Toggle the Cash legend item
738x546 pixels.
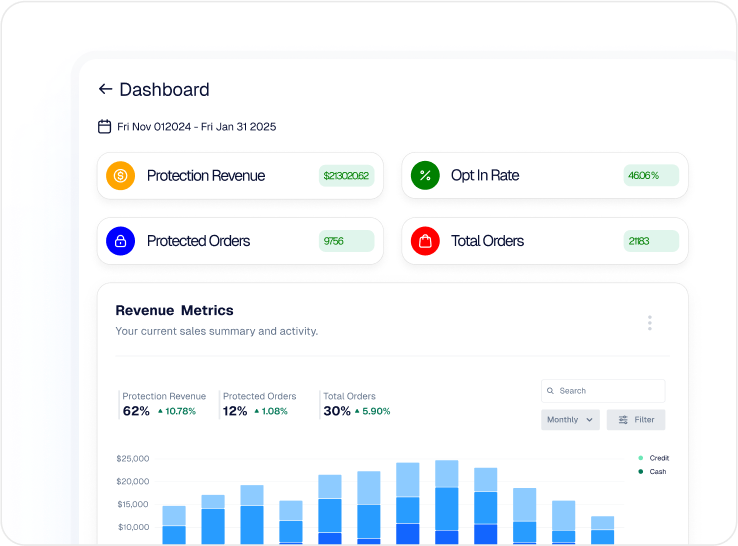(652, 472)
